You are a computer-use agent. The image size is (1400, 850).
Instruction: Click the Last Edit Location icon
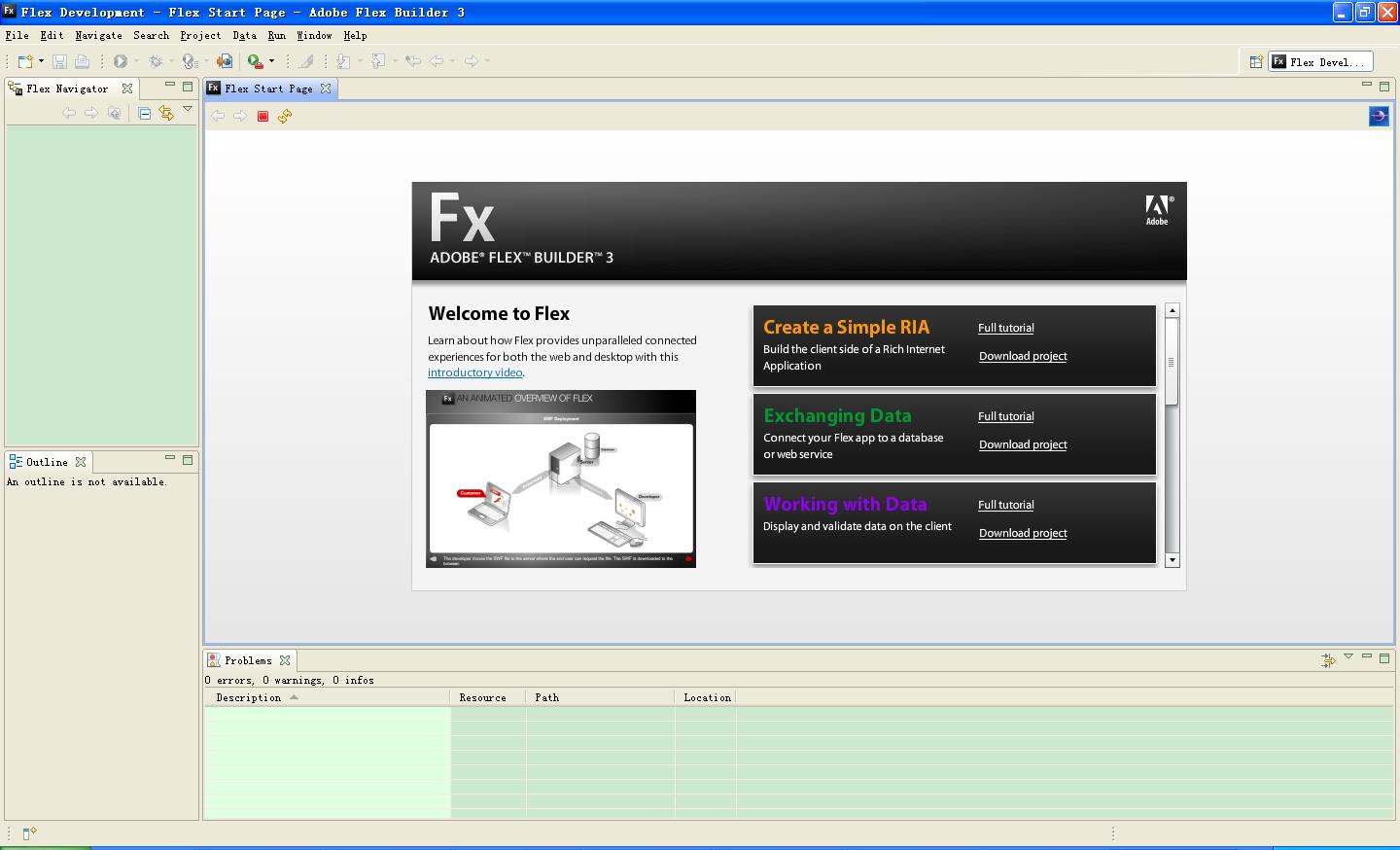click(413, 61)
